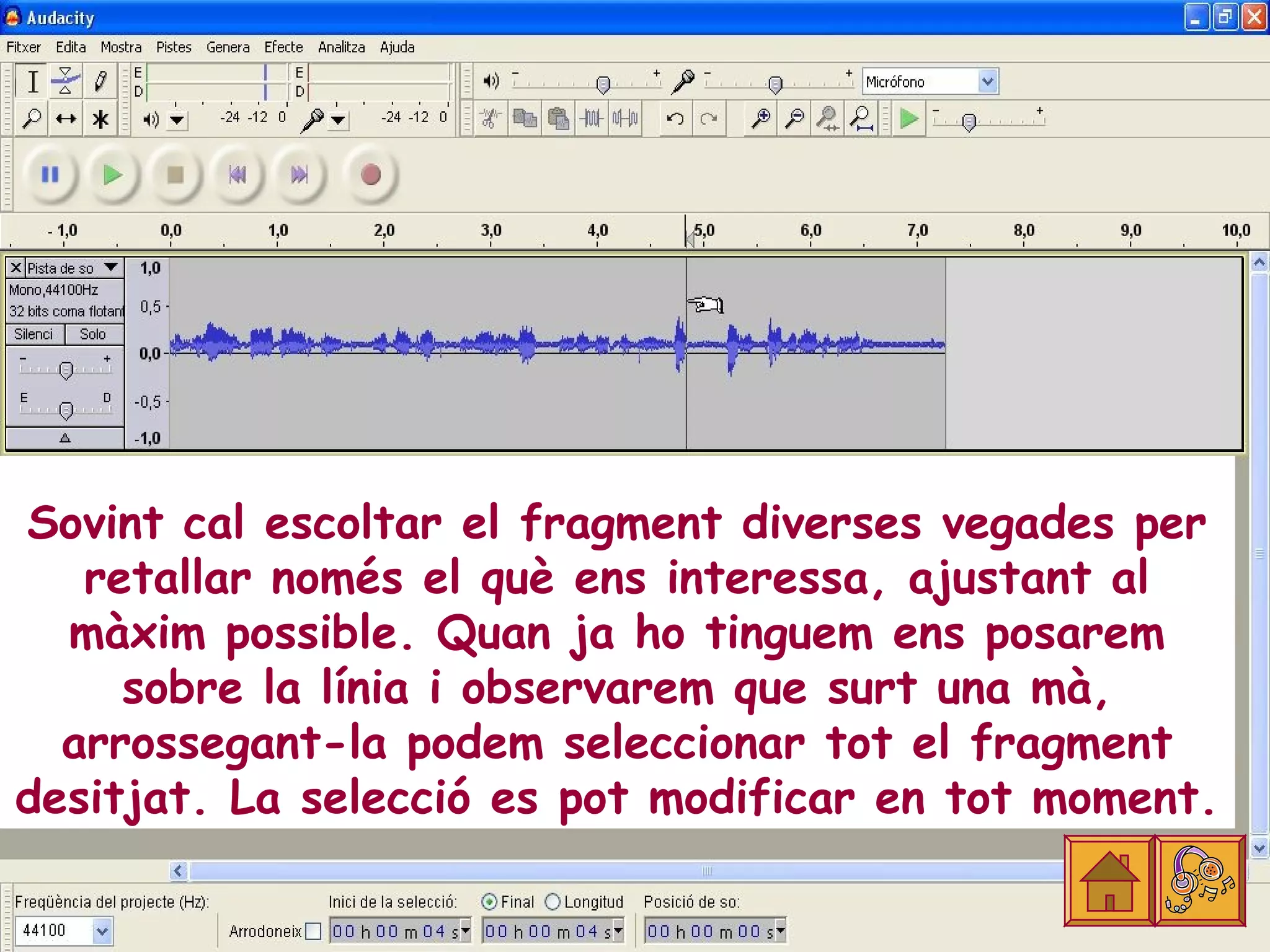Click the Copy icon
Image resolution: width=1270 pixels, height=952 pixels.
coord(525,118)
